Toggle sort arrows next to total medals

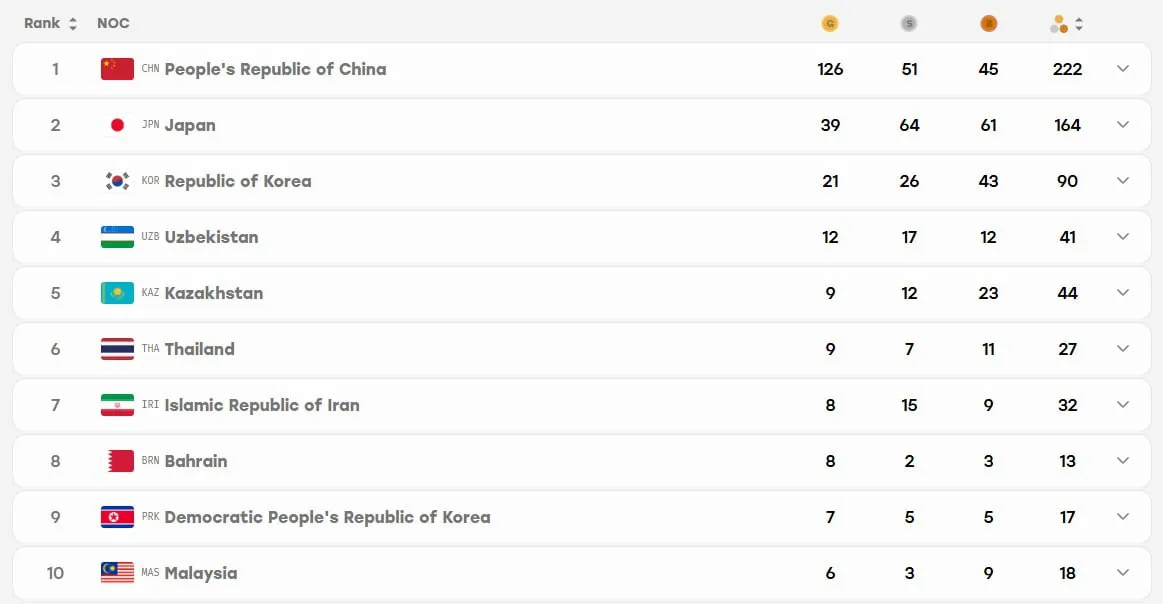[x=1079, y=24]
